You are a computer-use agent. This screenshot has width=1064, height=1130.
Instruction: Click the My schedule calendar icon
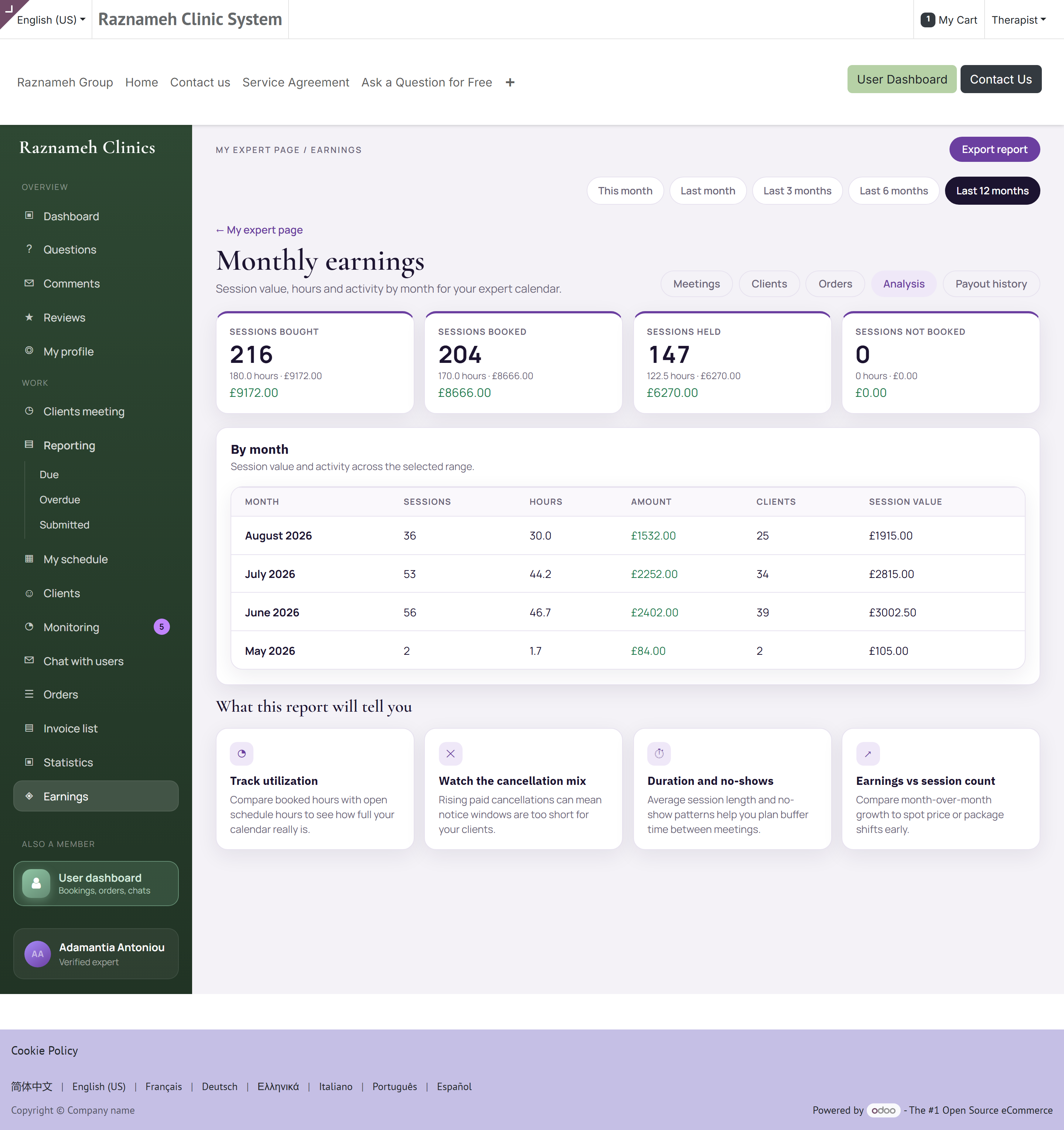point(29,559)
